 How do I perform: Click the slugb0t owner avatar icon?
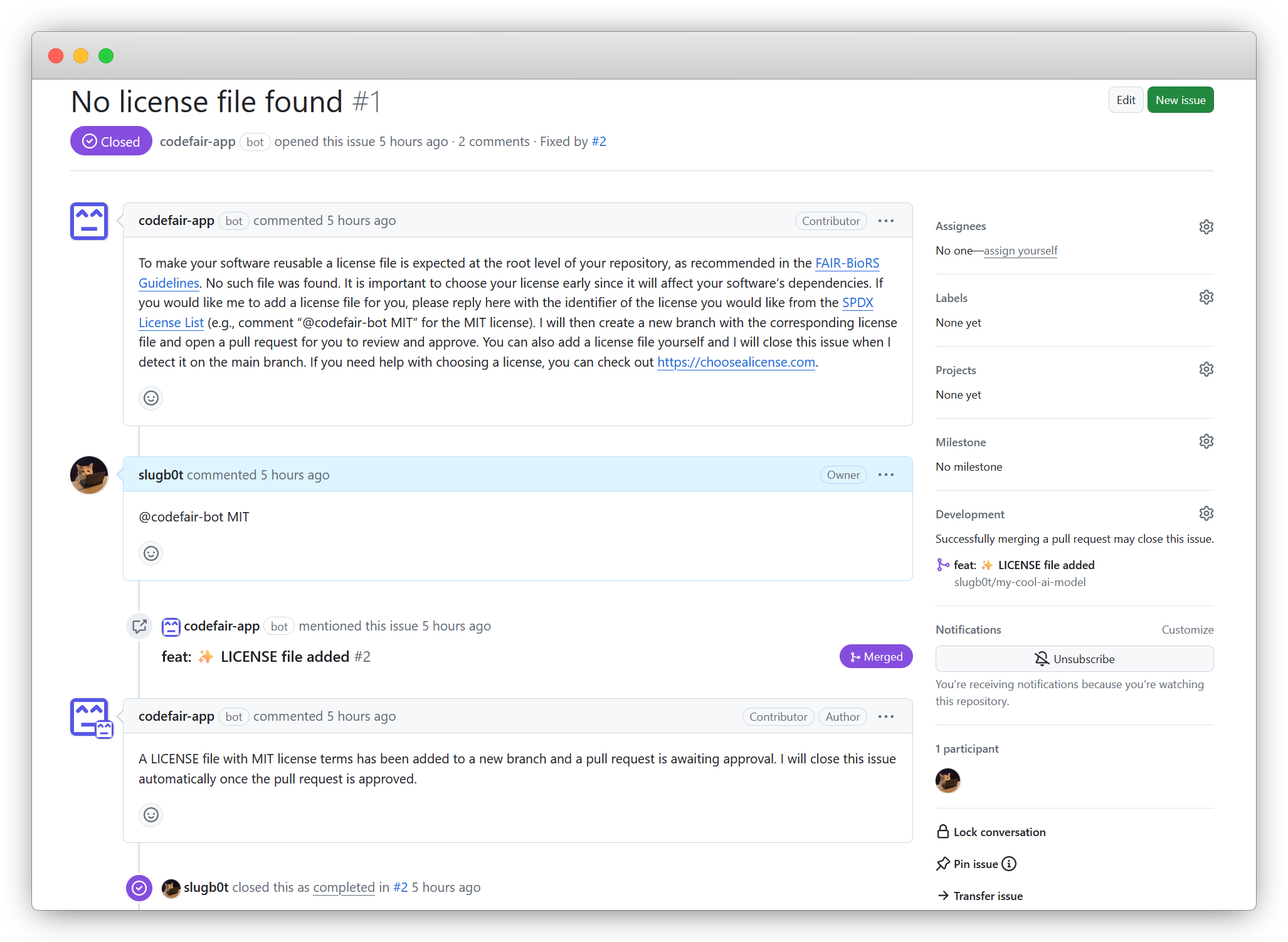point(89,473)
